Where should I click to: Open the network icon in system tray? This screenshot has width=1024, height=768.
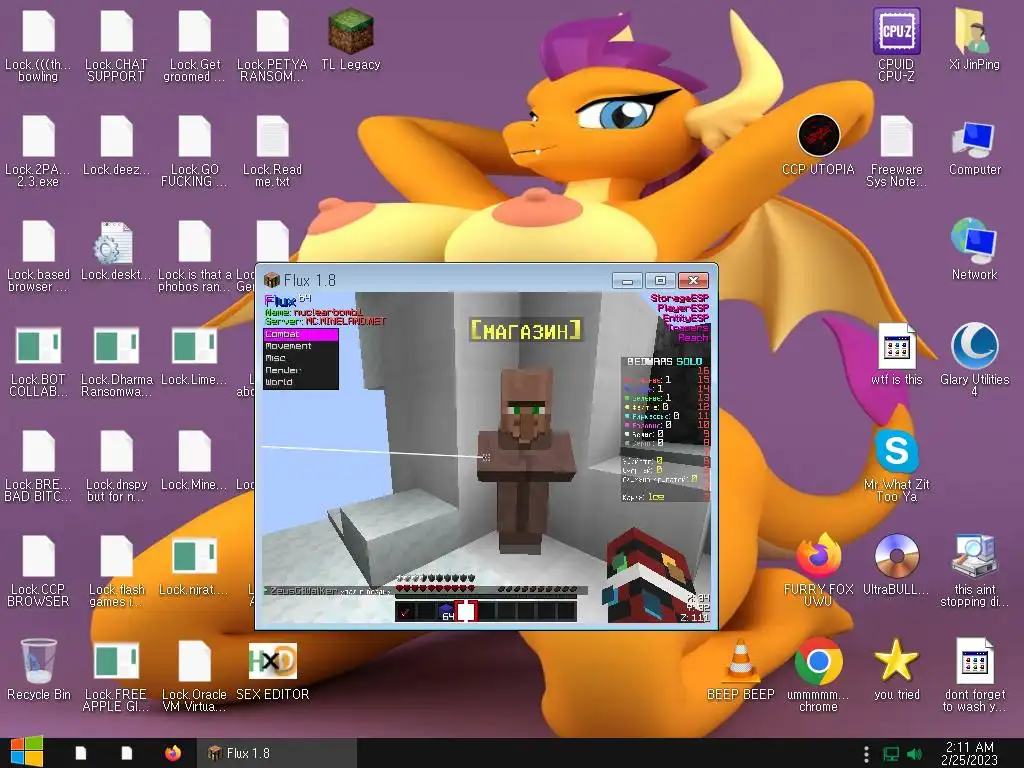891,754
